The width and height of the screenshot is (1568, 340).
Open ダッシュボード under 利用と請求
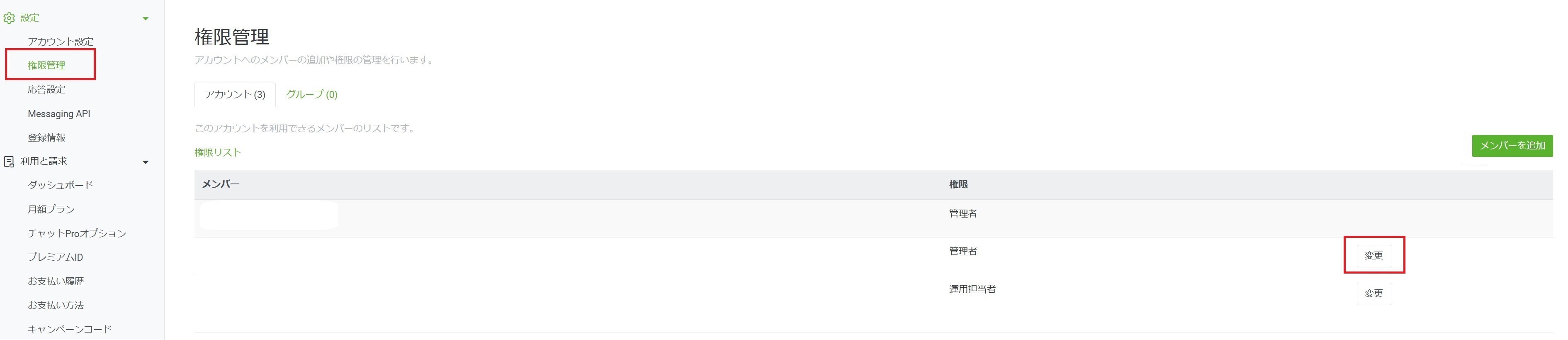click(x=60, y=185)
